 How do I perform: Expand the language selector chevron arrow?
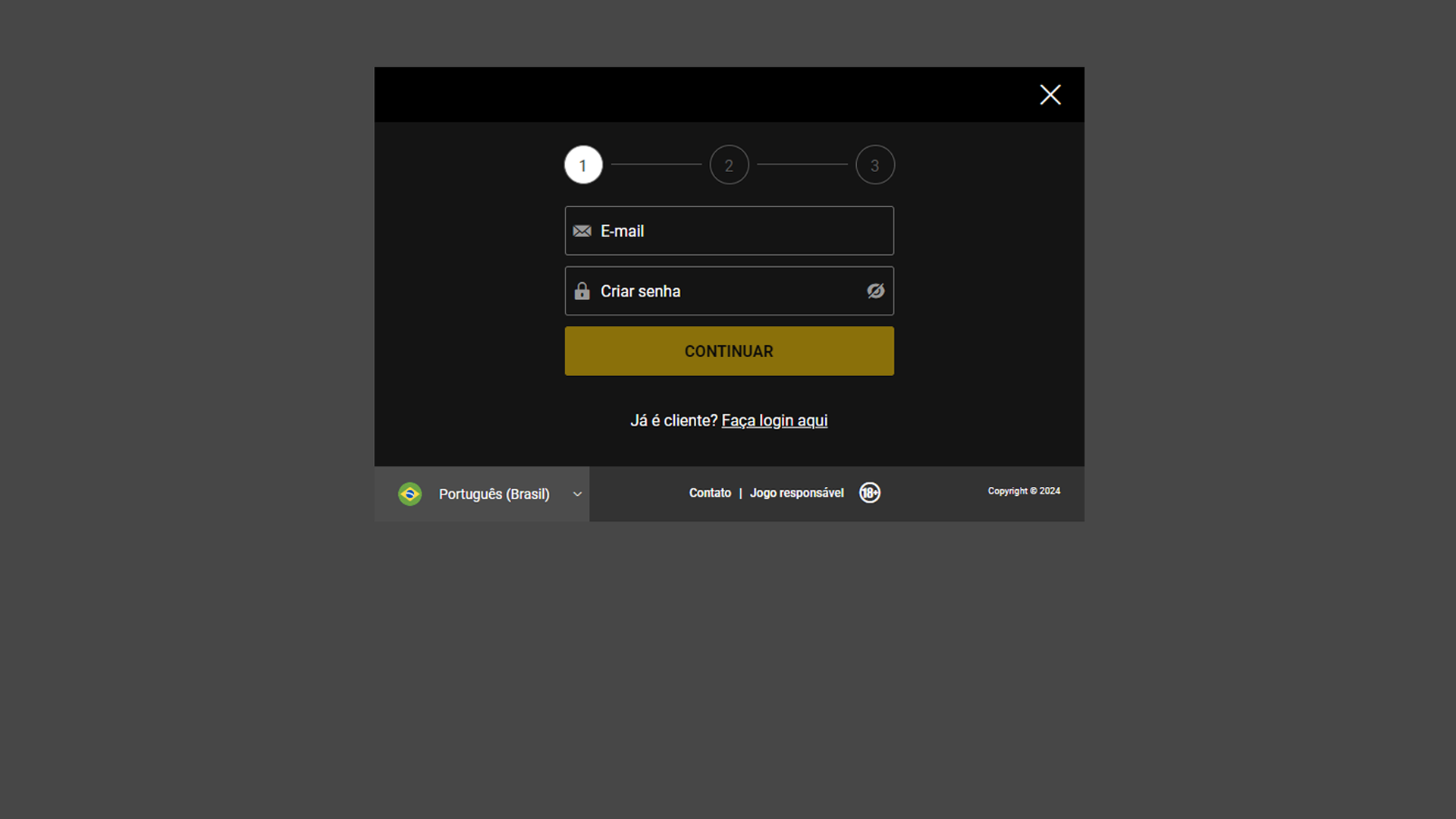coord(577,494)
